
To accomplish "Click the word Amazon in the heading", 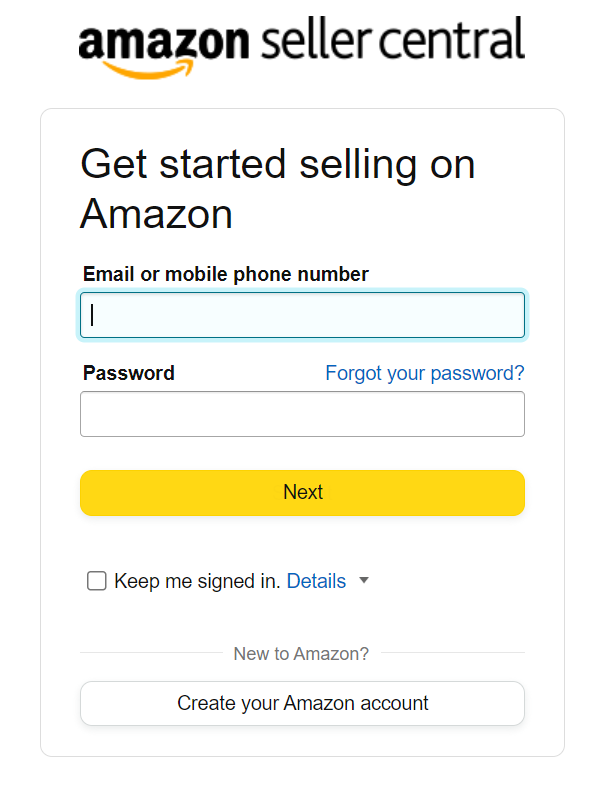I will pos(156,214).
